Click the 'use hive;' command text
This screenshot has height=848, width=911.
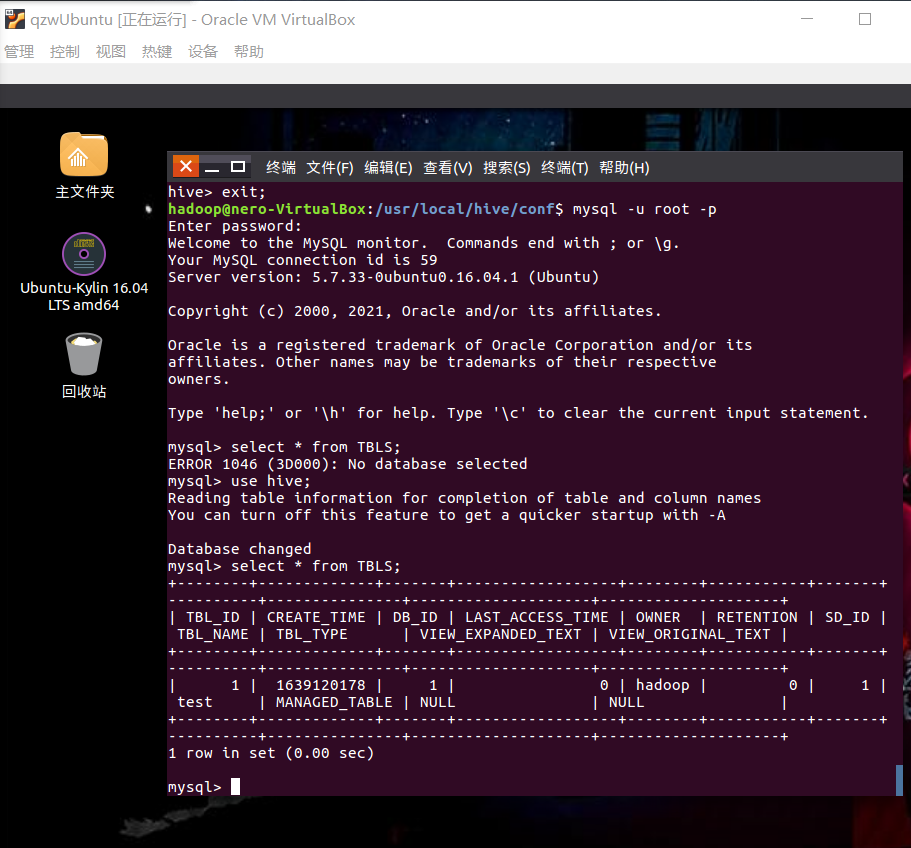[271, 481]
